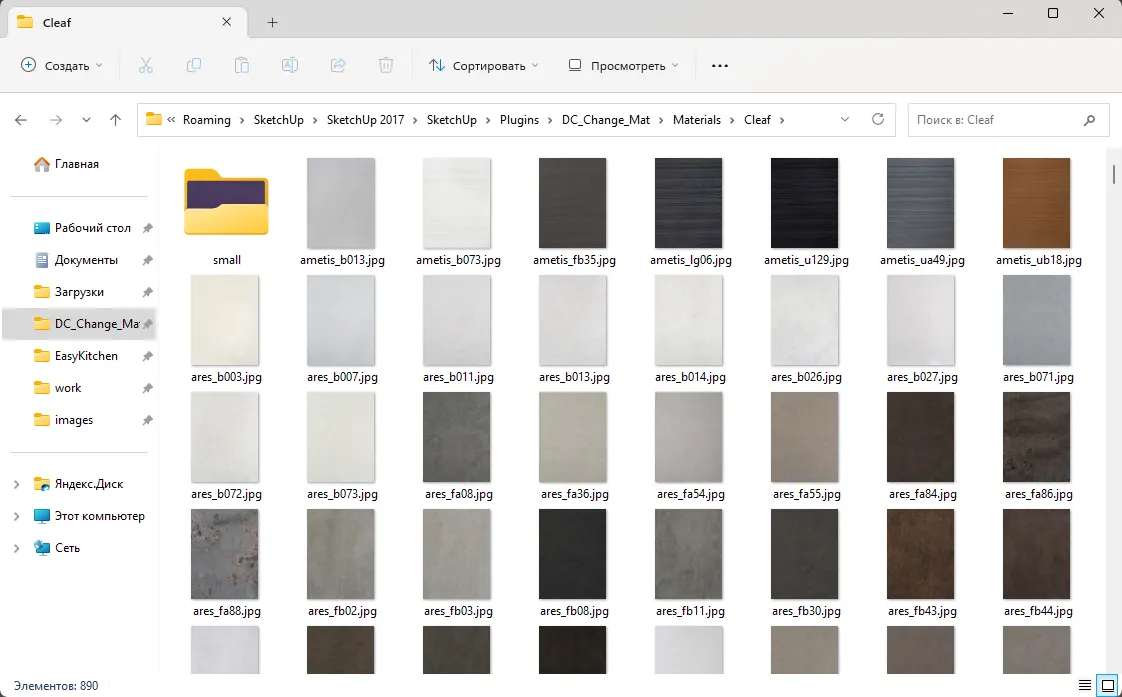This screenshot has width=1122, height=697.
Task: Switch to details list view in status bar
Action: click(1085, 686)
